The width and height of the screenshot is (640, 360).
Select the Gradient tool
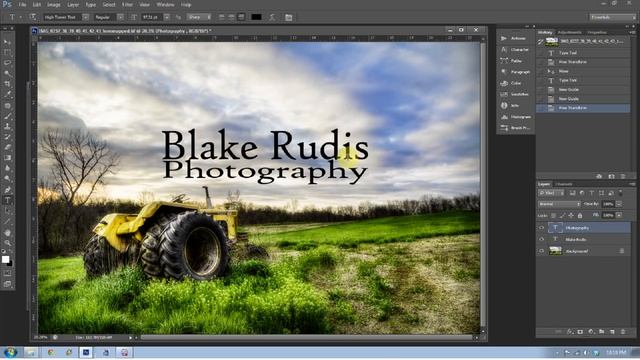pyautogui.click(x=7, y=158)
